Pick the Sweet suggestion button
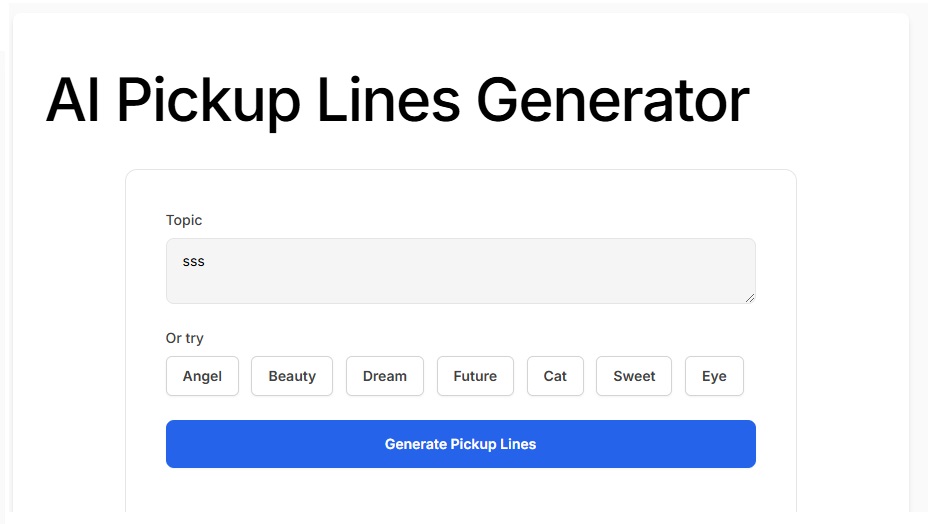The image size is (936, 524). (x=634, y=376)
